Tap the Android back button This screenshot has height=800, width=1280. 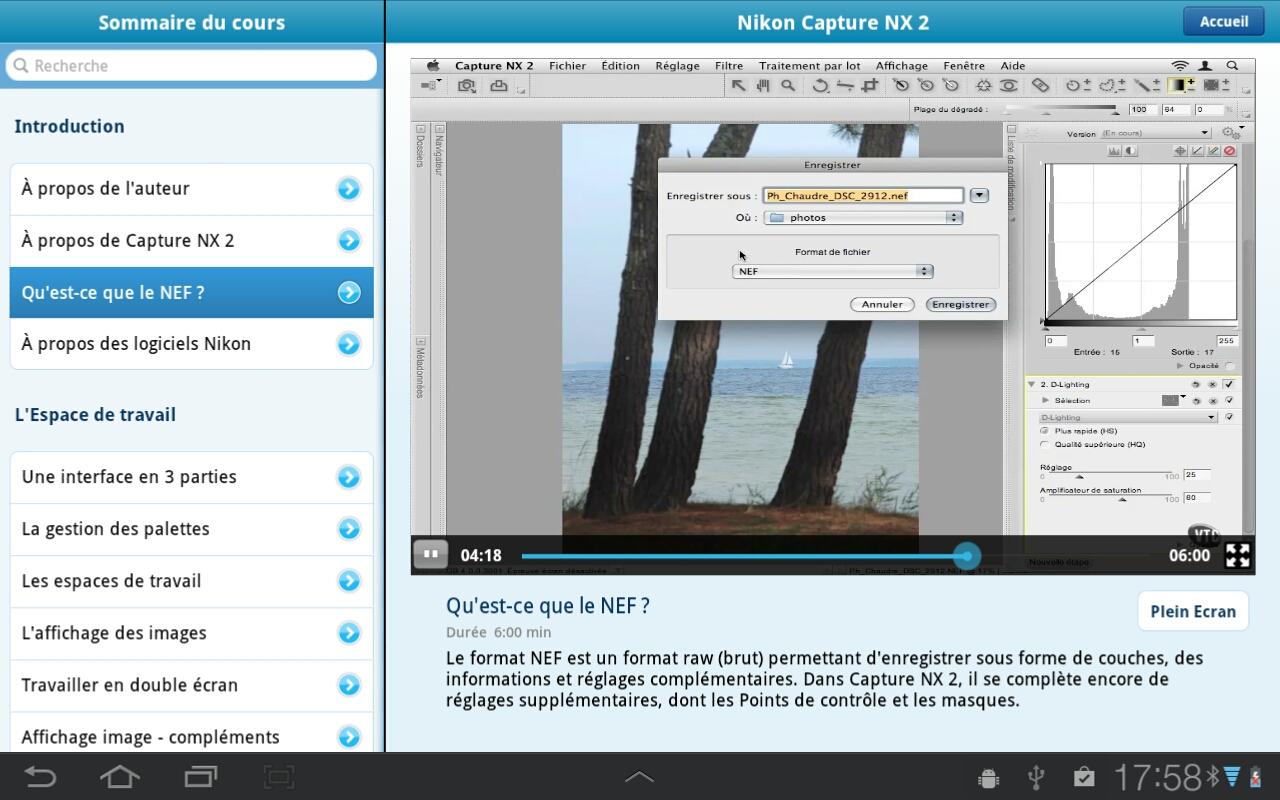40,777
